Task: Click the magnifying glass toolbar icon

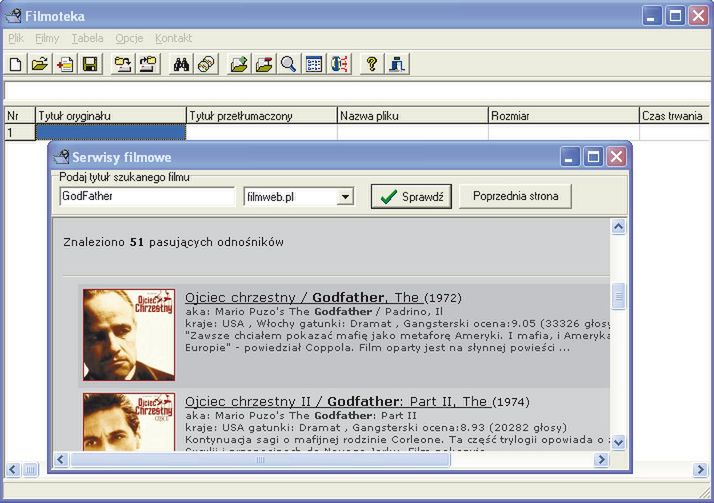Action: (288, 64)
